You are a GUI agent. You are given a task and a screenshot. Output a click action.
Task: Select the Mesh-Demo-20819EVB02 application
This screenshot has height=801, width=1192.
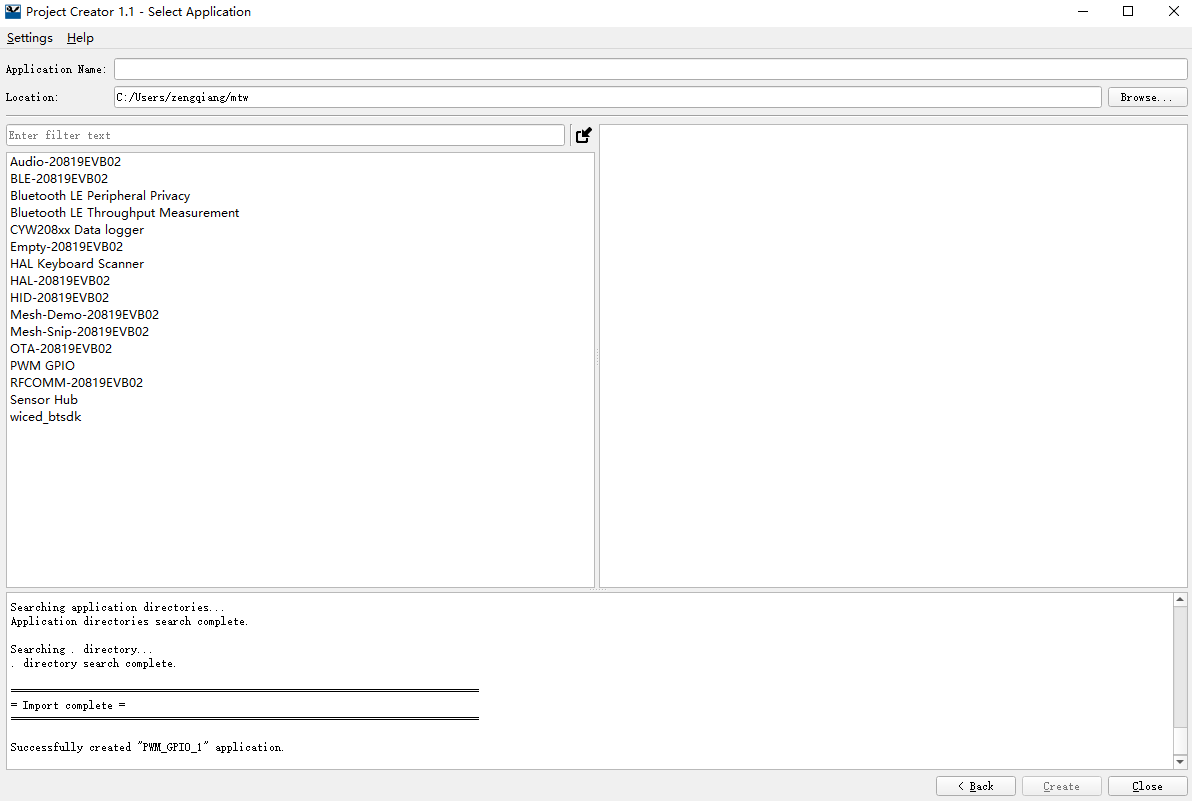pyautogui.click(x=84, y=314)
